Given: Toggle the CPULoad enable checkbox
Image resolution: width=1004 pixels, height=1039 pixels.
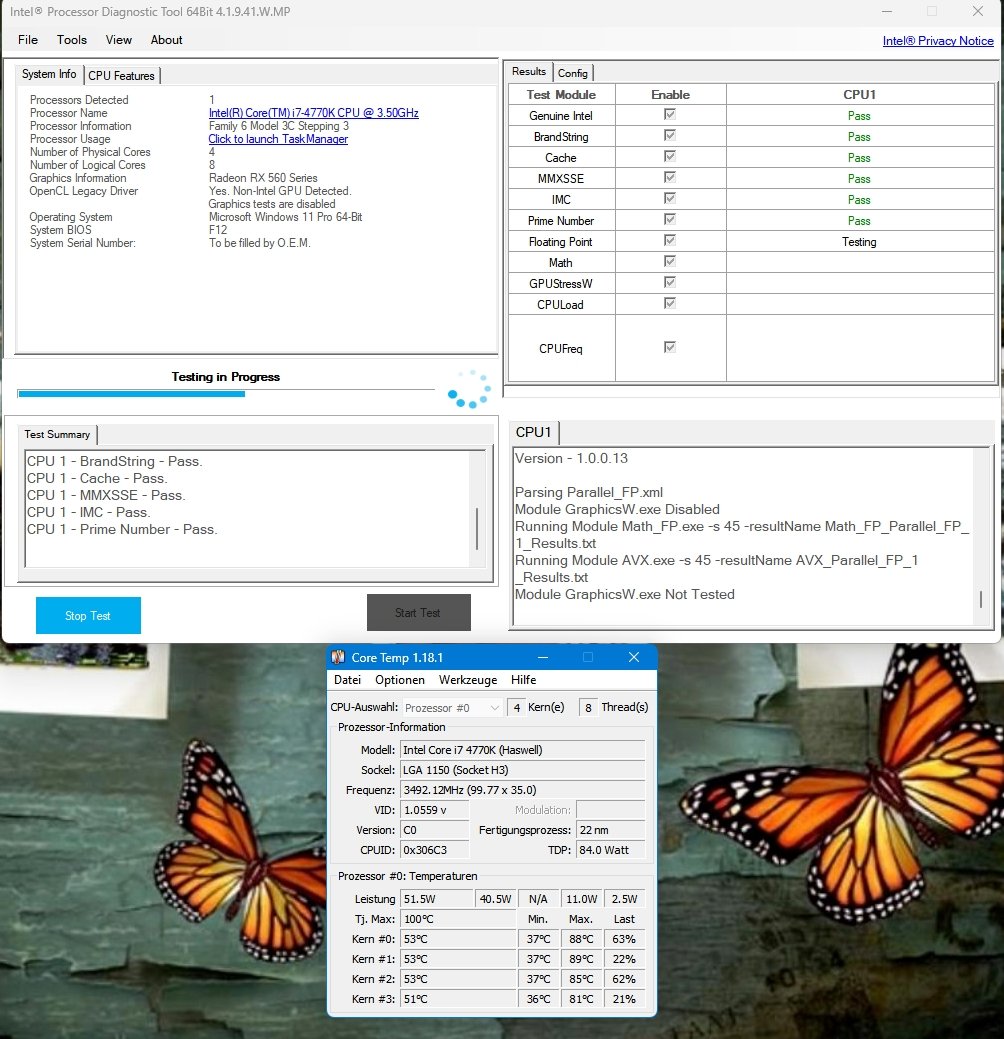Looking at the screenshot, I should point(670,303).
